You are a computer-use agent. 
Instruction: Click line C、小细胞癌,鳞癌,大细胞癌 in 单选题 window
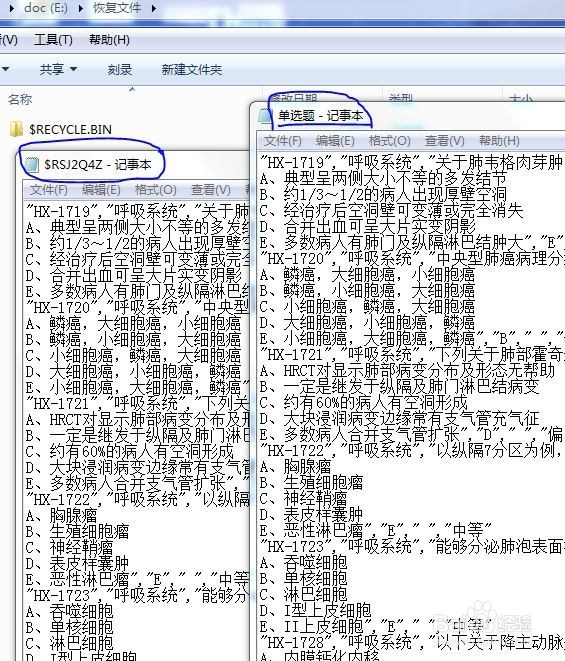click(367, 306)
